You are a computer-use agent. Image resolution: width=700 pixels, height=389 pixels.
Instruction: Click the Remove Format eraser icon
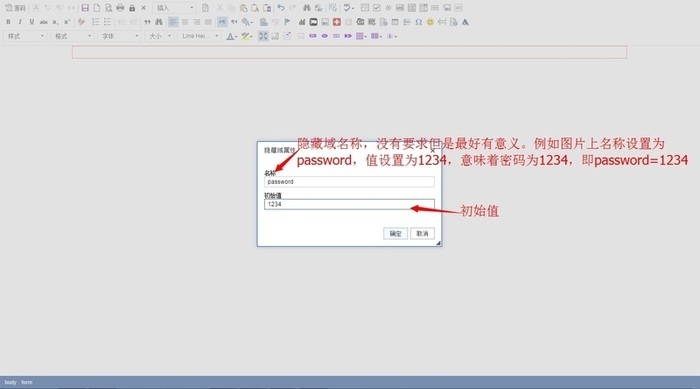[x=81, y=22]
